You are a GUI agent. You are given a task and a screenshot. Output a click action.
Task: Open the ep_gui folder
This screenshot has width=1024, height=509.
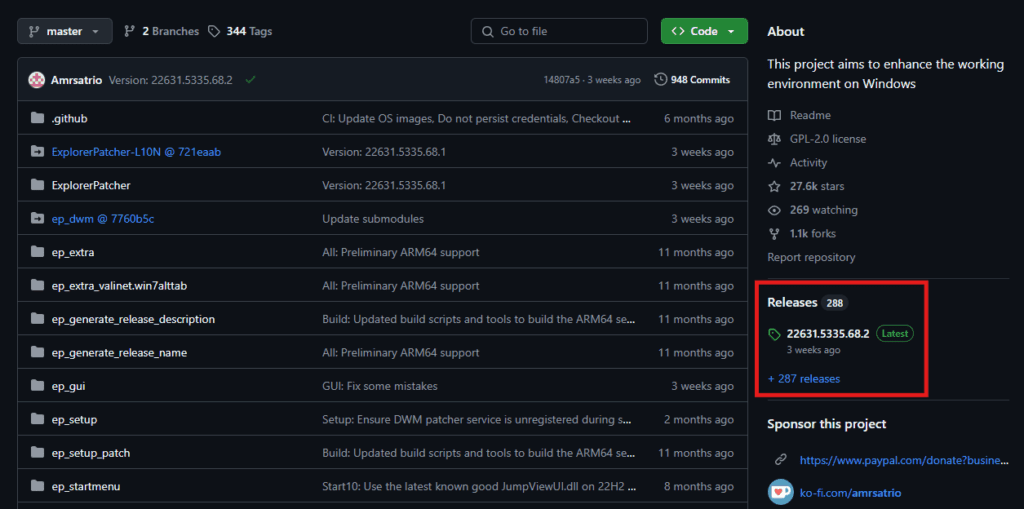point(69,387)
